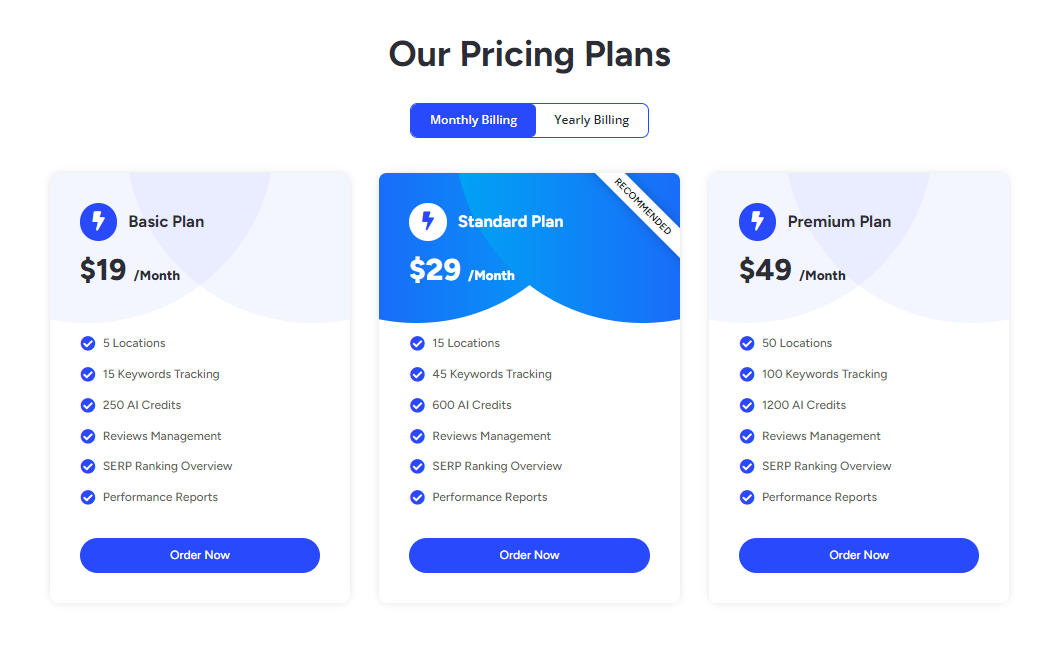Click the Premium Plan lightning bolt icon
1056x648 pixels.
tap(757, 221)
